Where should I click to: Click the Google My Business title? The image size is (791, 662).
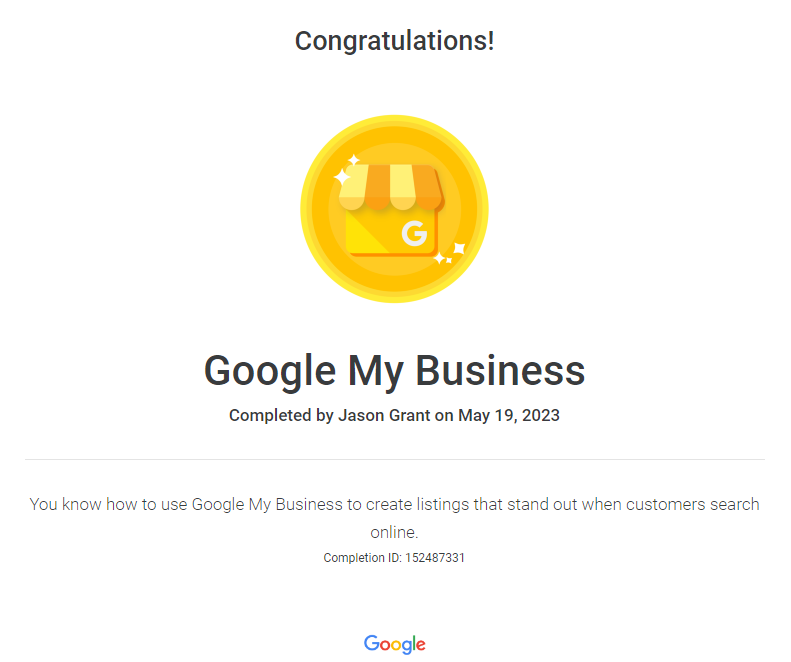[x=394, y=371]
